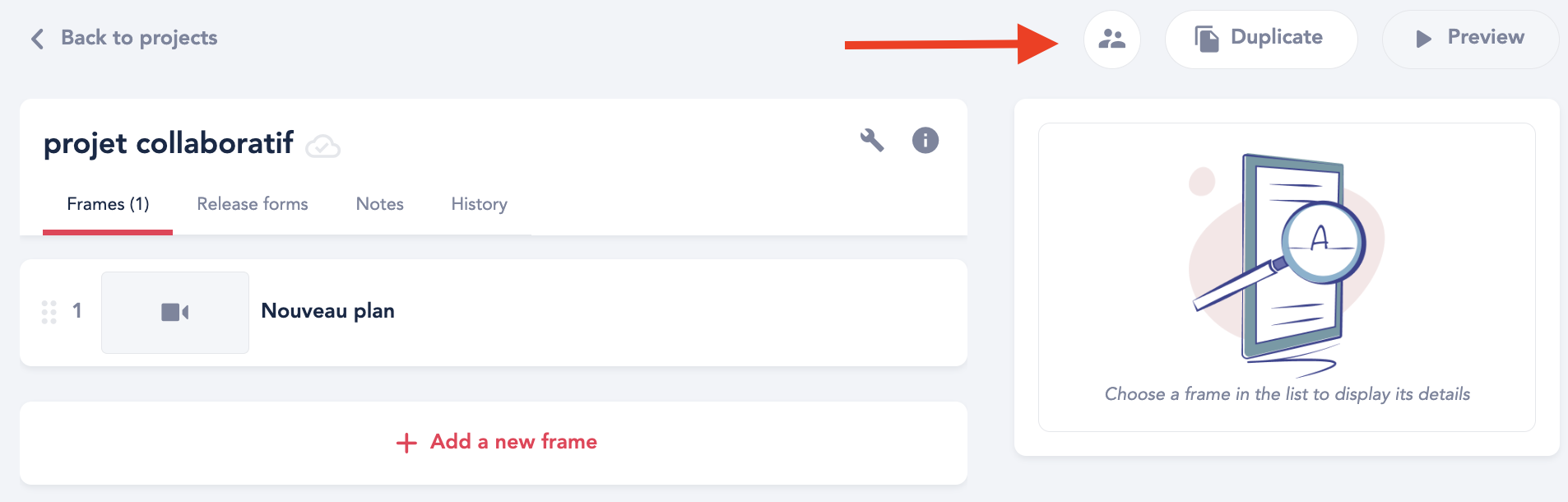Go back to projects link
The width and height of the screenshot is (1568, 502).
139,38
